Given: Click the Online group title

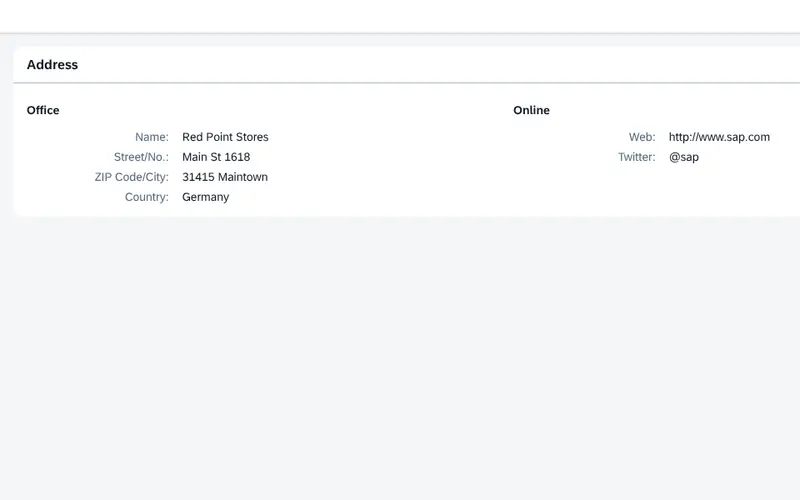Looking at the screenshot, I should pos(531,110).
